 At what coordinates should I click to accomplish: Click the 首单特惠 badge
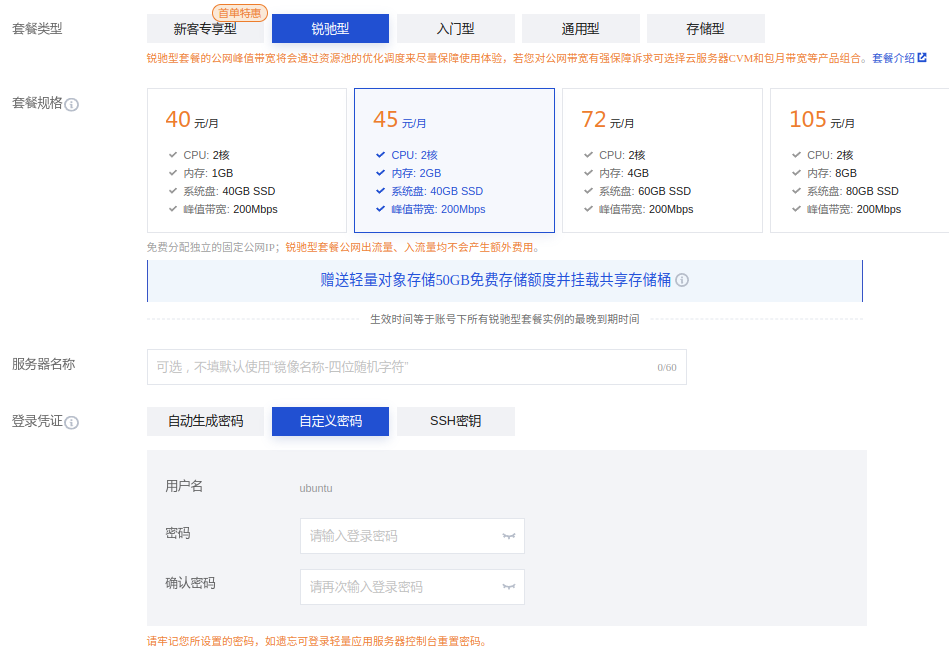tap(240, 13)
